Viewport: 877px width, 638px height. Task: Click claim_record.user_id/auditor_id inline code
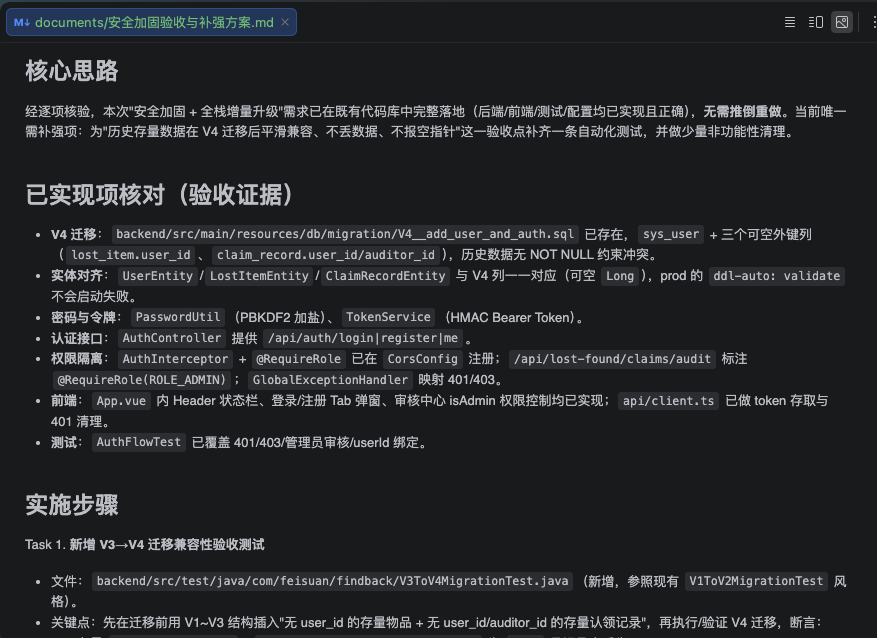326,255
